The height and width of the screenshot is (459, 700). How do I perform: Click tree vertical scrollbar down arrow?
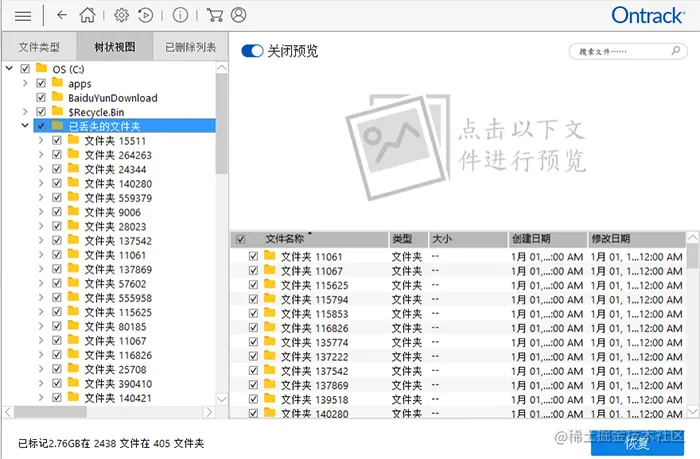[221, 399]
